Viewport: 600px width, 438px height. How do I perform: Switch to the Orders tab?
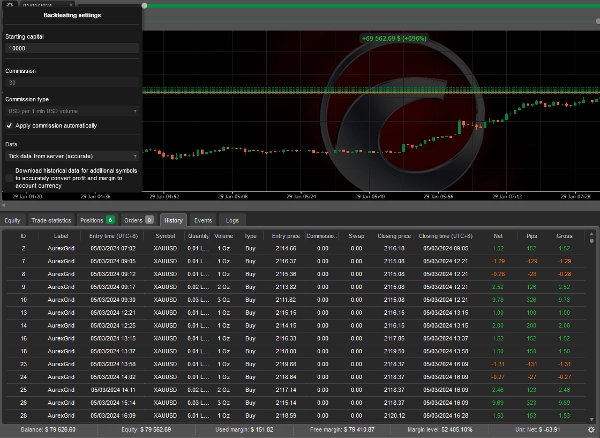tap(139, 220)
